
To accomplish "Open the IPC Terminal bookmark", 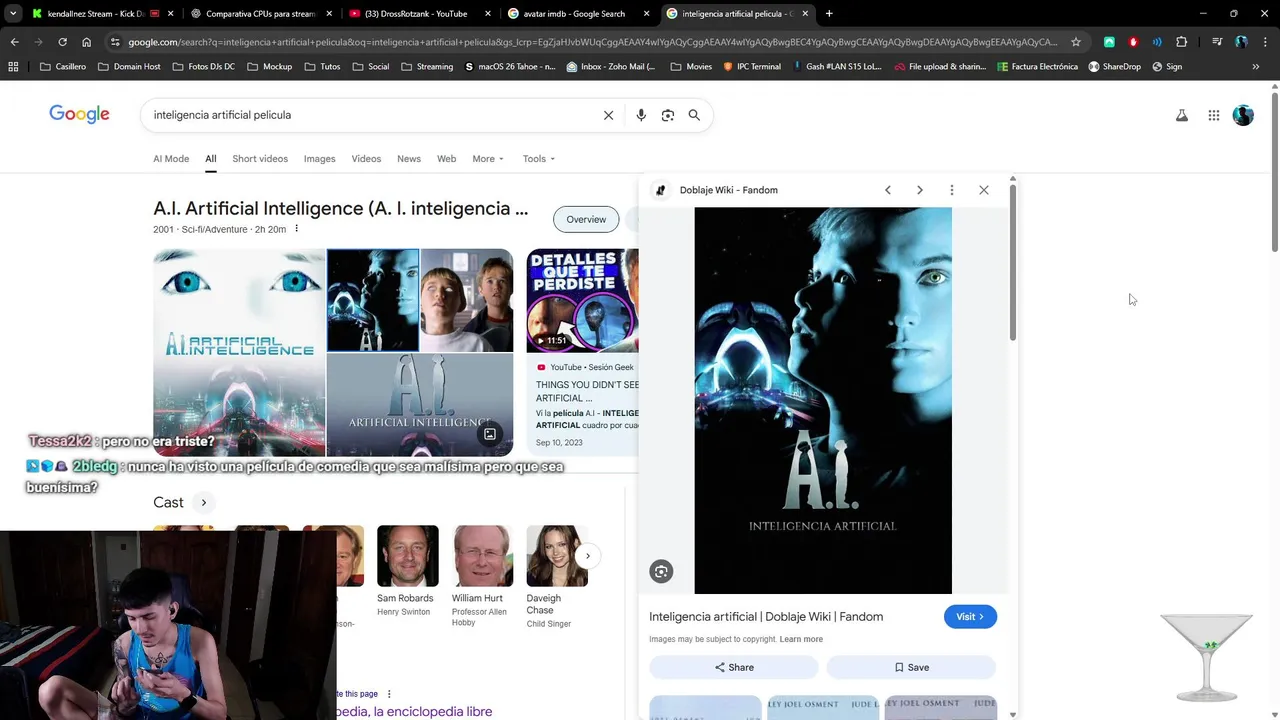I will pos(751,67).
